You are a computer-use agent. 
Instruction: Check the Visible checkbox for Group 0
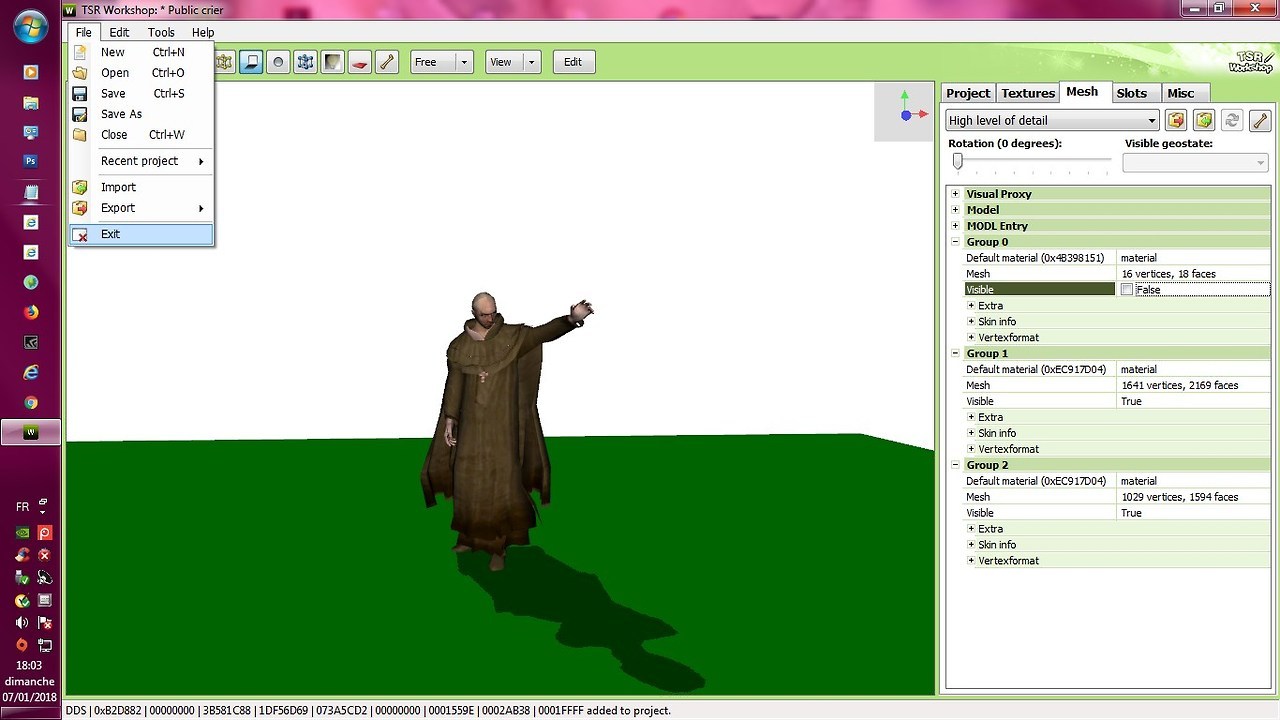click(x=1127, y=290)
